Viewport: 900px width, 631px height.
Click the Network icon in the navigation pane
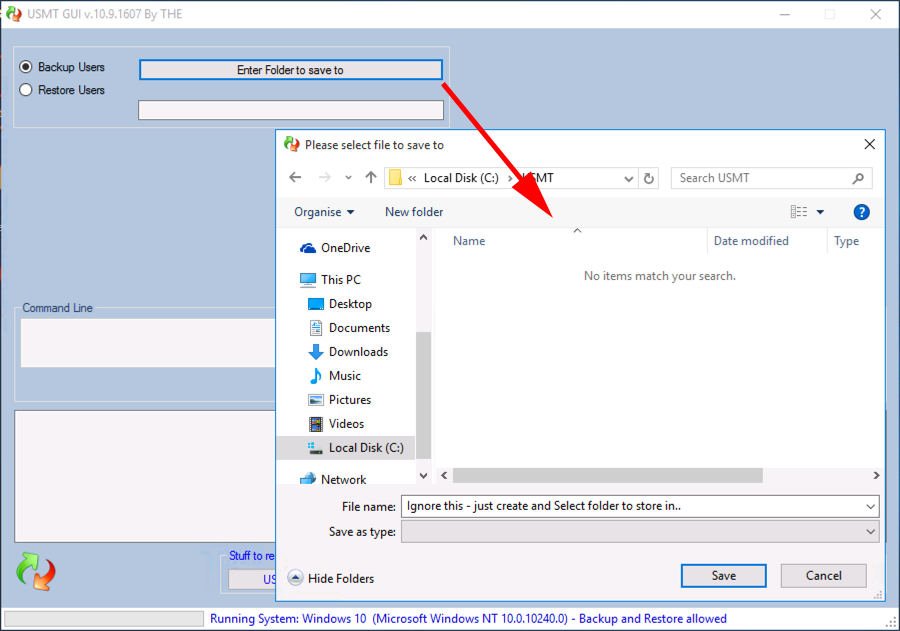pos(308,479)
